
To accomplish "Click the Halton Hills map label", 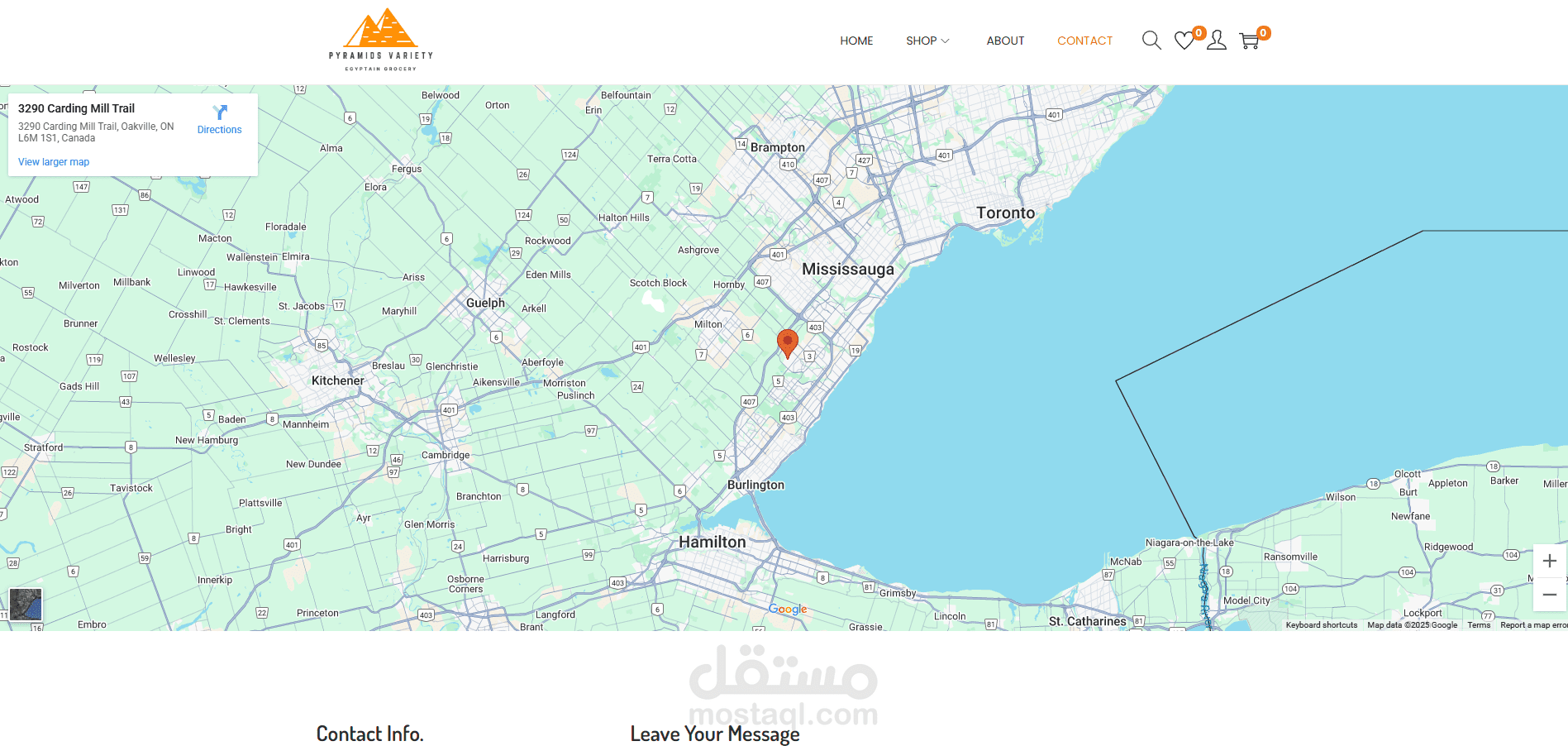I will pyautogui.click(x=623, y=218).
